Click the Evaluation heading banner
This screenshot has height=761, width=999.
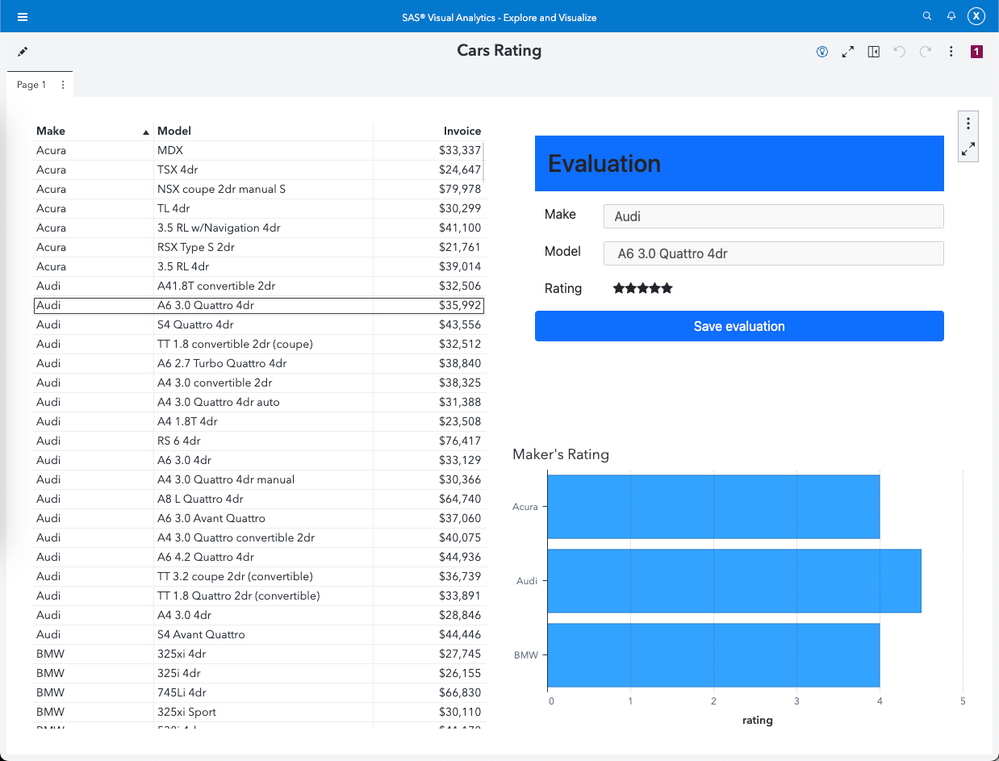[x=739, y=163]
